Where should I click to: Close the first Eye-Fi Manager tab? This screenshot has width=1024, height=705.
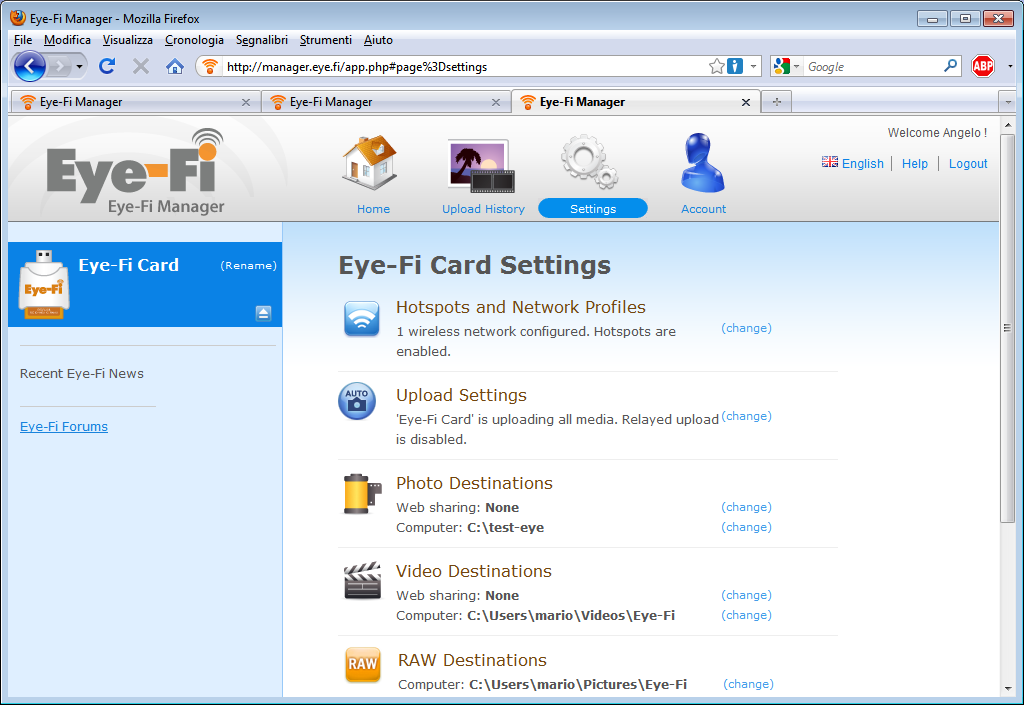point(246,102)
